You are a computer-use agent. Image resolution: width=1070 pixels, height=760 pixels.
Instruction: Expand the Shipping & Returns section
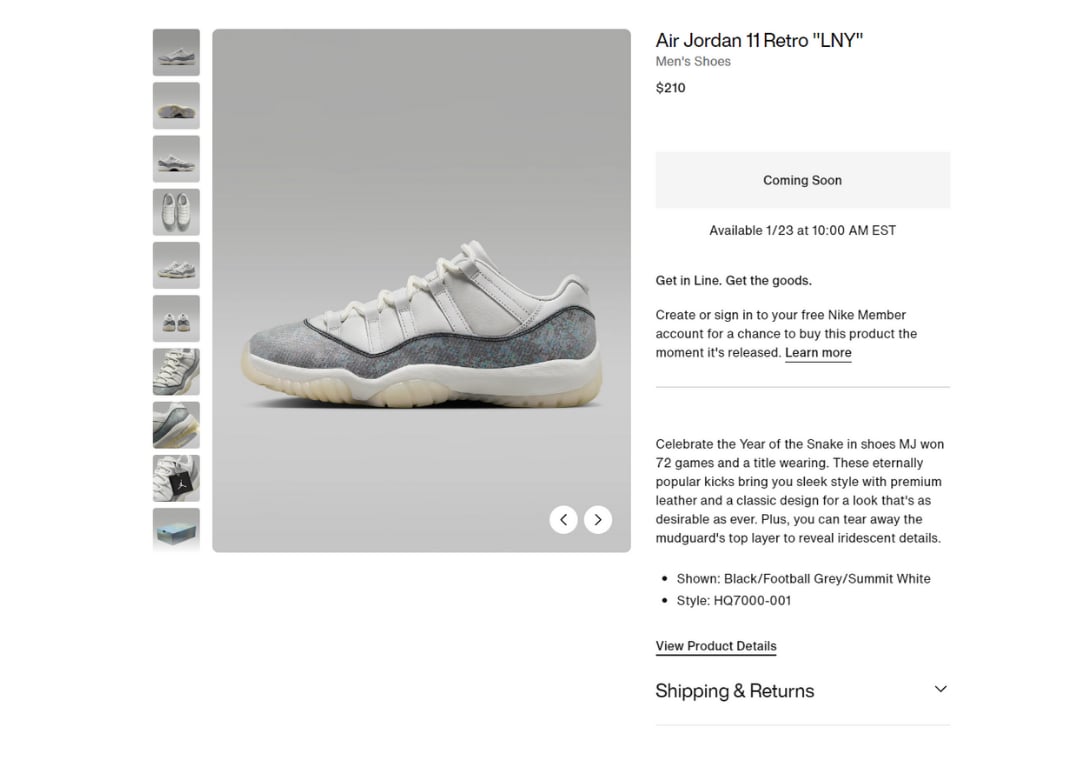click(802, 691)
